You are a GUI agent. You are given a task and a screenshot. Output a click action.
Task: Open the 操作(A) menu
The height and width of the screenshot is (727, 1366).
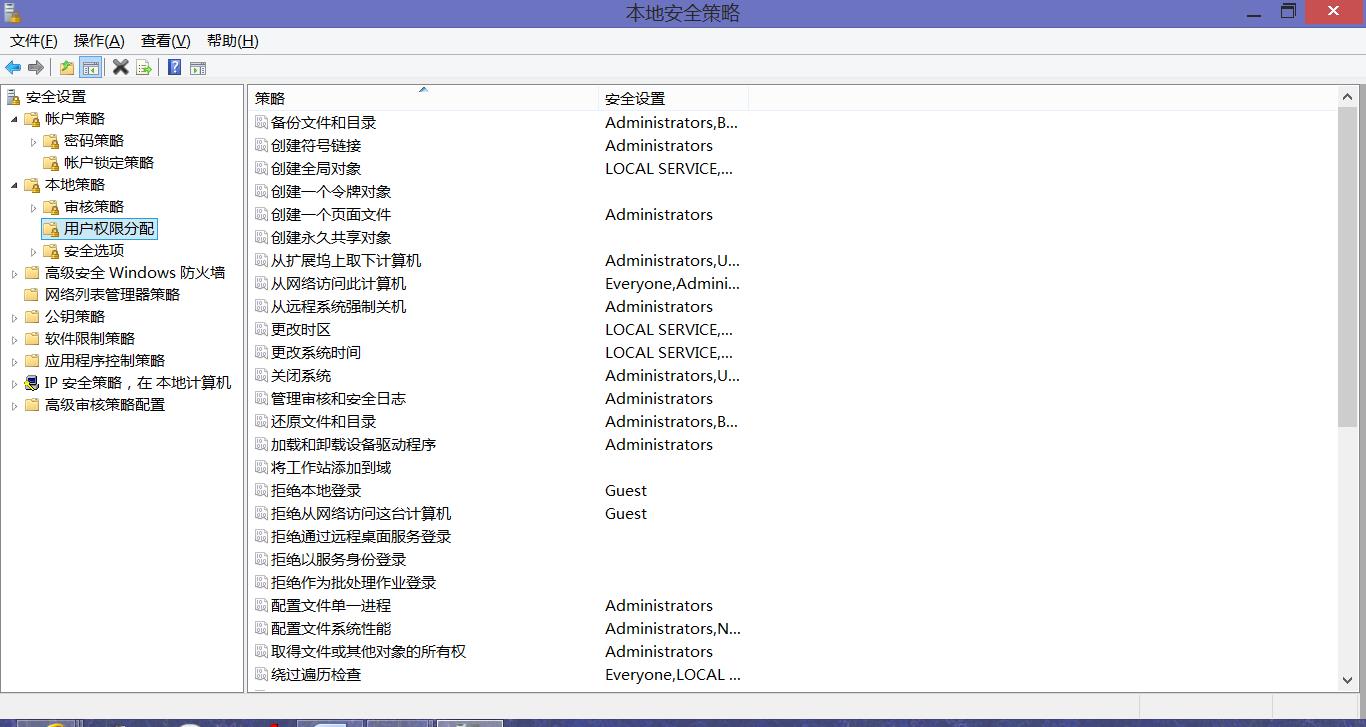99,41
